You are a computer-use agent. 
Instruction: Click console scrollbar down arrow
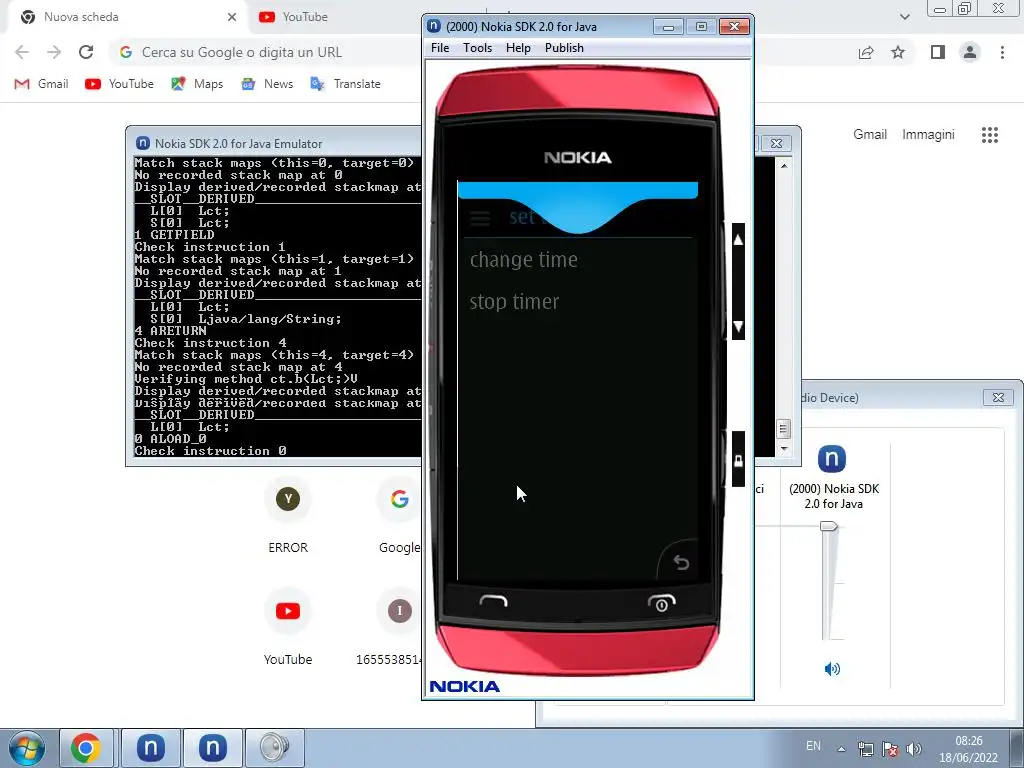(784, 449)
